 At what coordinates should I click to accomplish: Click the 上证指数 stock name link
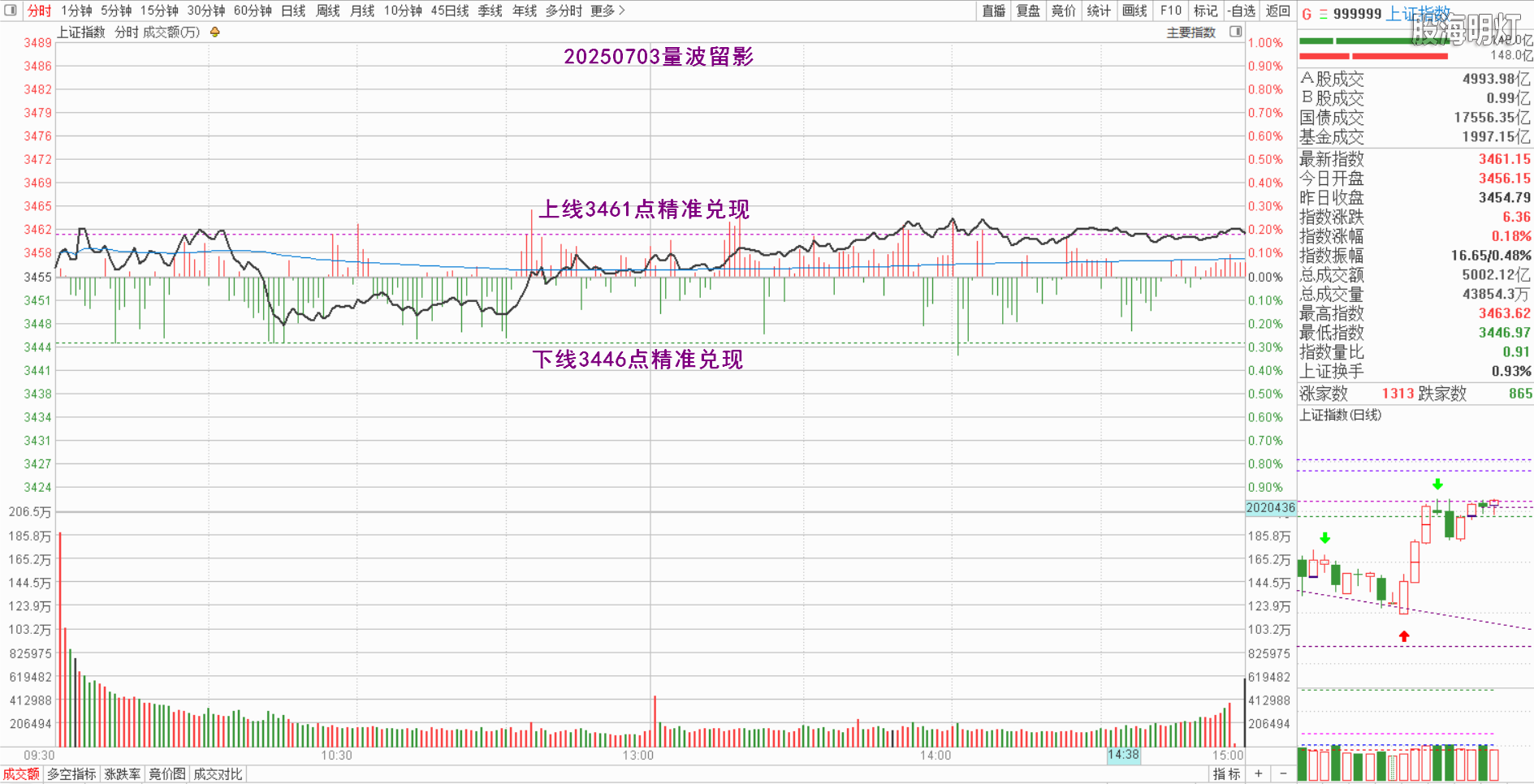pos(1418,14)
